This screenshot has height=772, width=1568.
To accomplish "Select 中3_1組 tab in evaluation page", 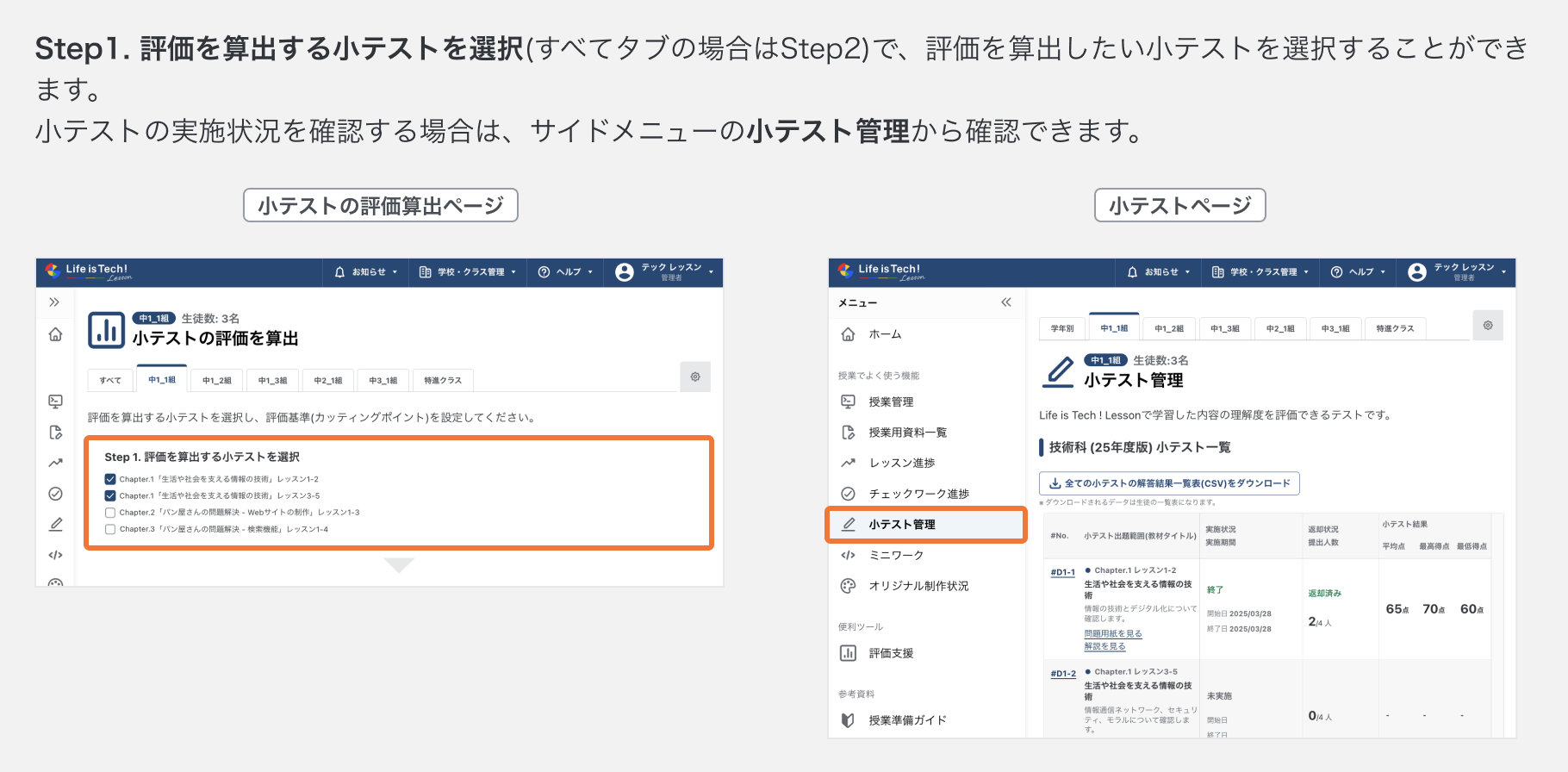I will point(383,380).
